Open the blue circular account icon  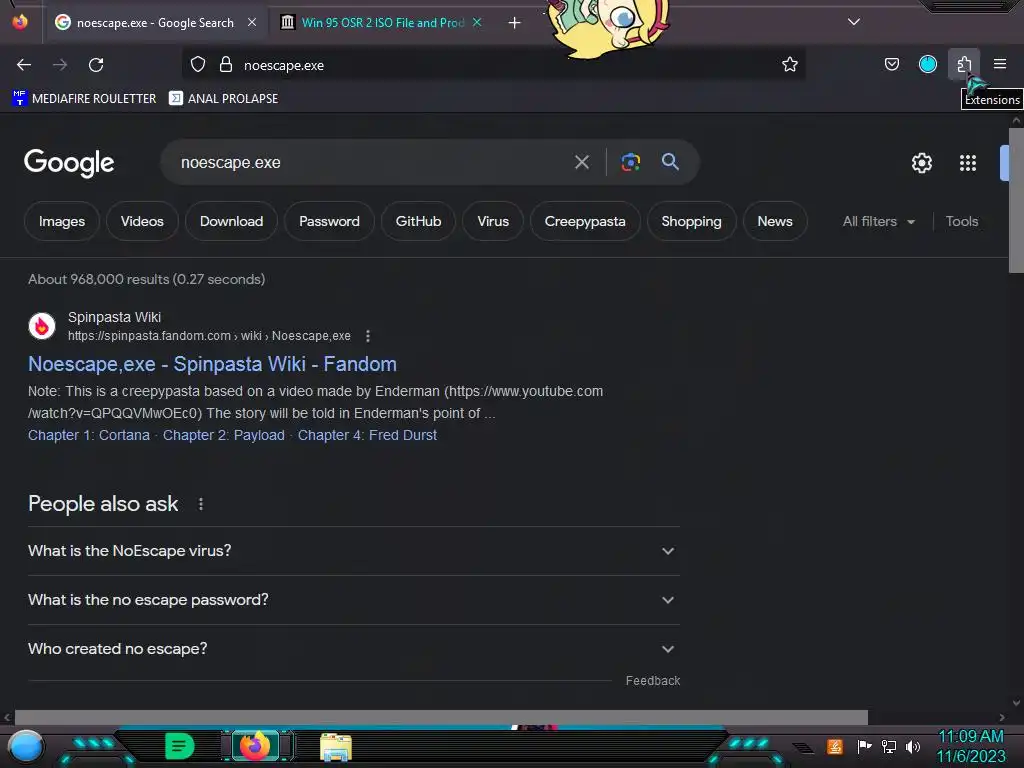tap(927, 64)
